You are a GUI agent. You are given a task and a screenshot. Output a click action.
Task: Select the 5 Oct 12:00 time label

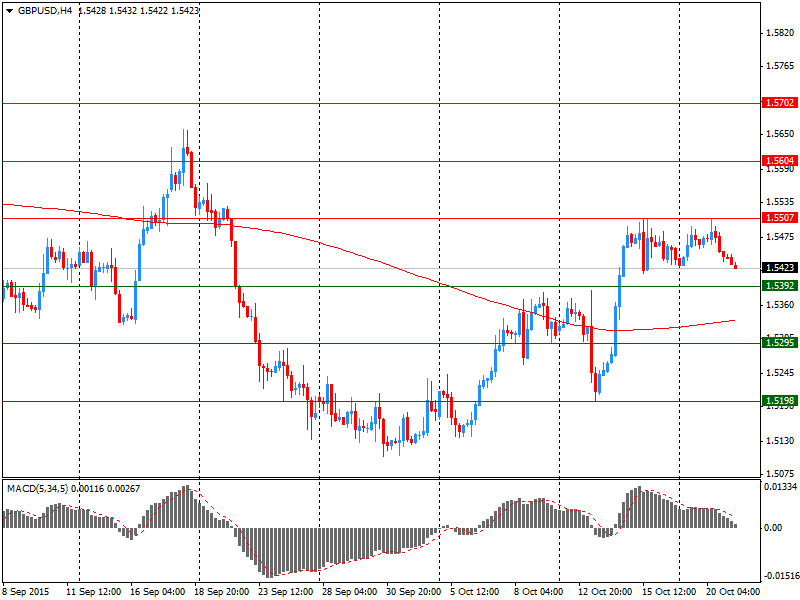tap(474, 592)
